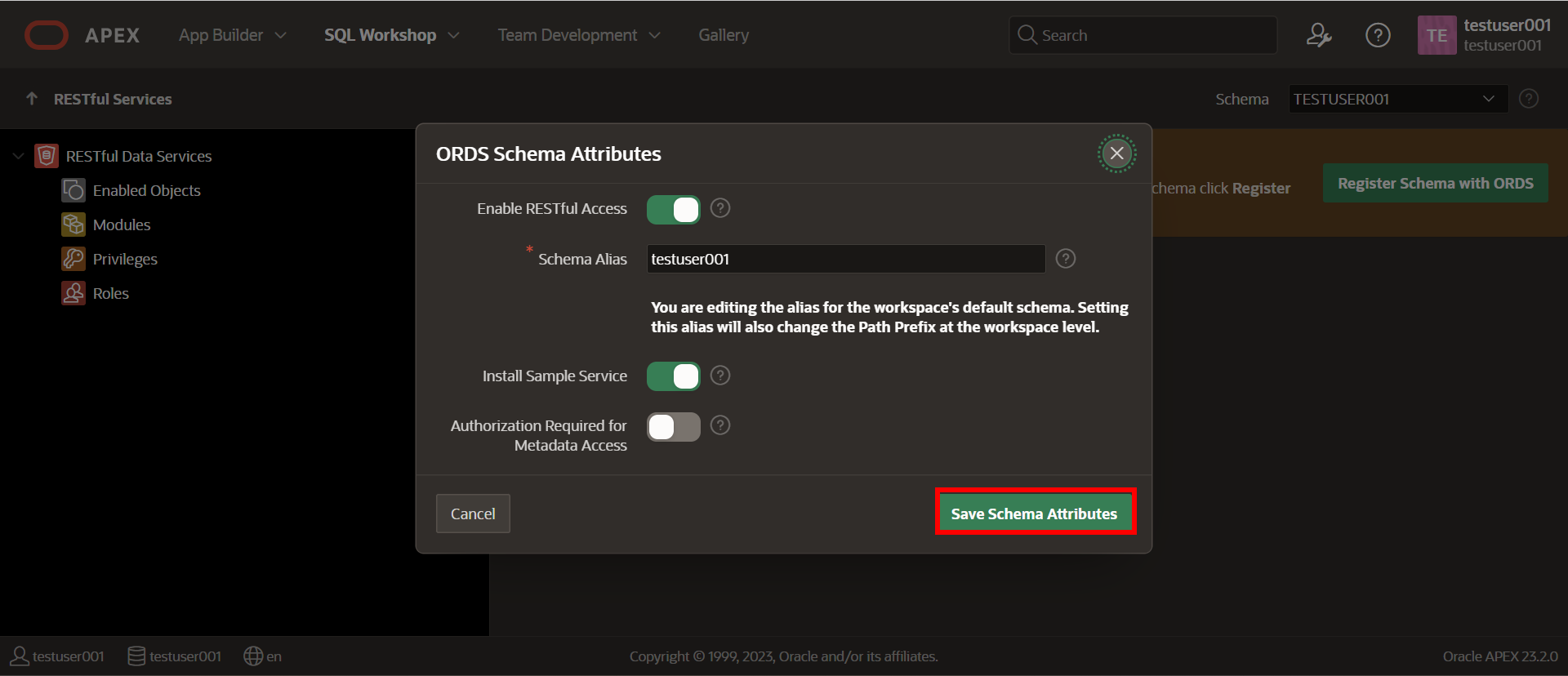
Task: Select Privileges in the tree
Action: click(125, 259)
